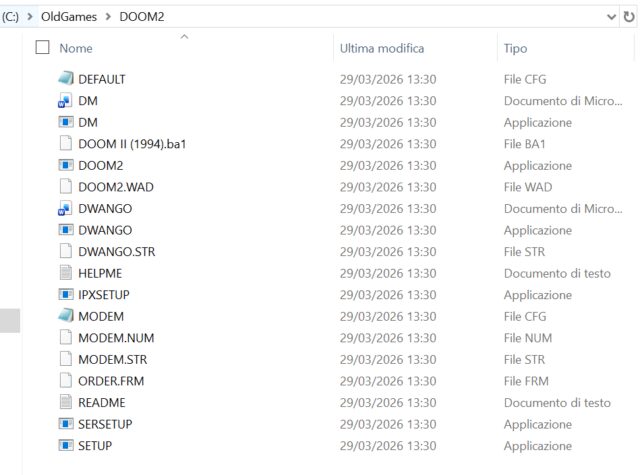The width and height of the screenshot is (640, 475).
Task: Click the refresh button beside address bar
Action: tap(631, 17)
